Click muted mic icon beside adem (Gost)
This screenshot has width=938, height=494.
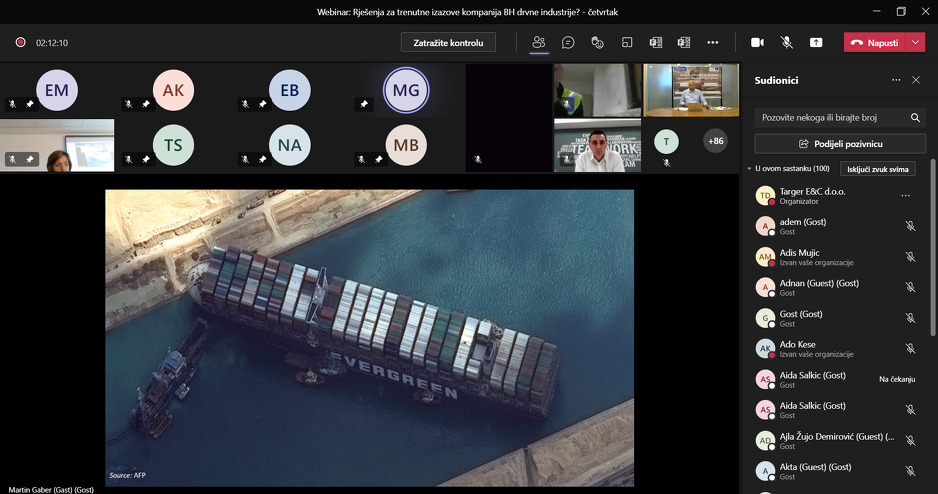pos(910,226)
